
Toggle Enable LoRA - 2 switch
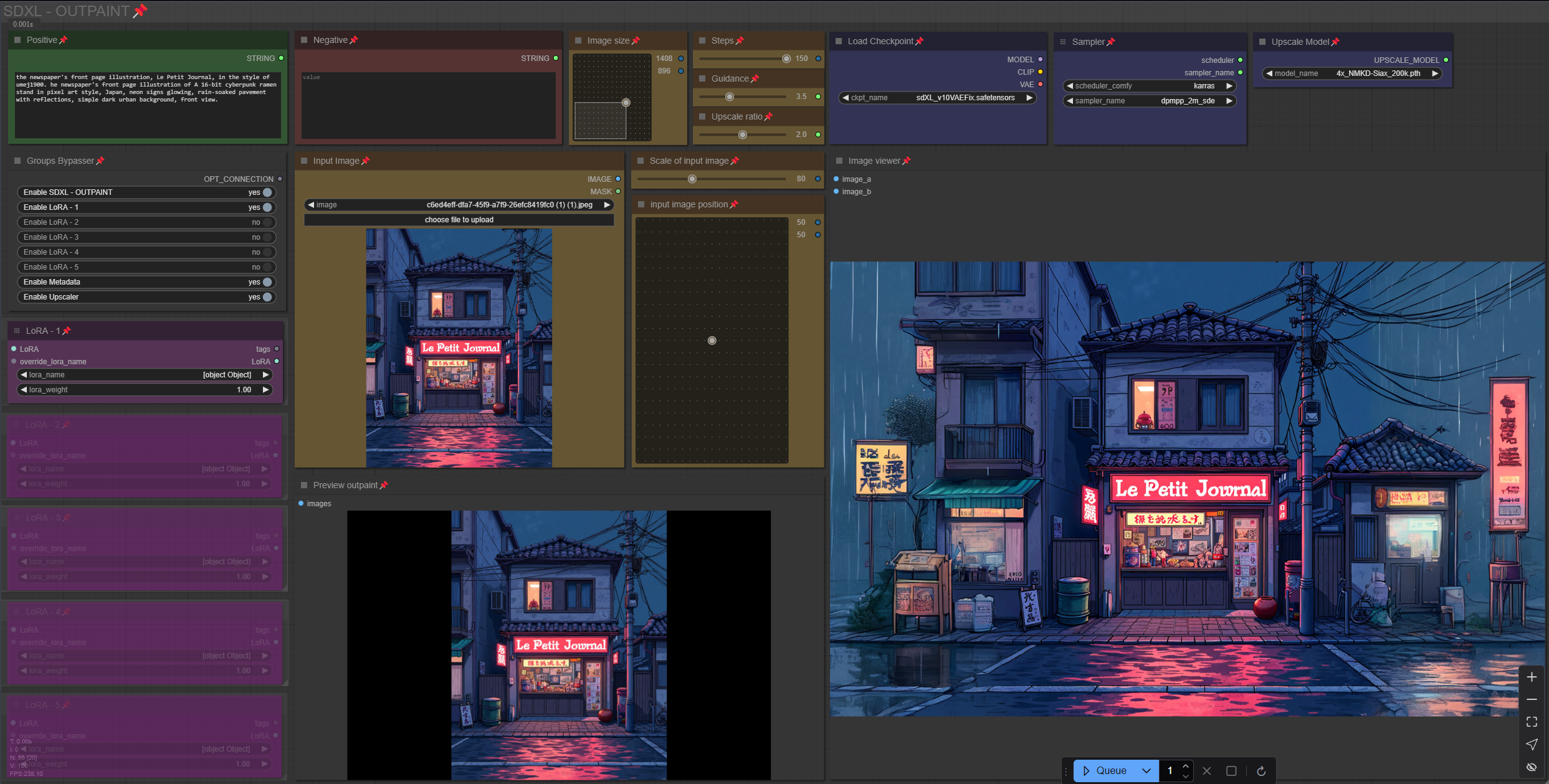pos(267,222)
